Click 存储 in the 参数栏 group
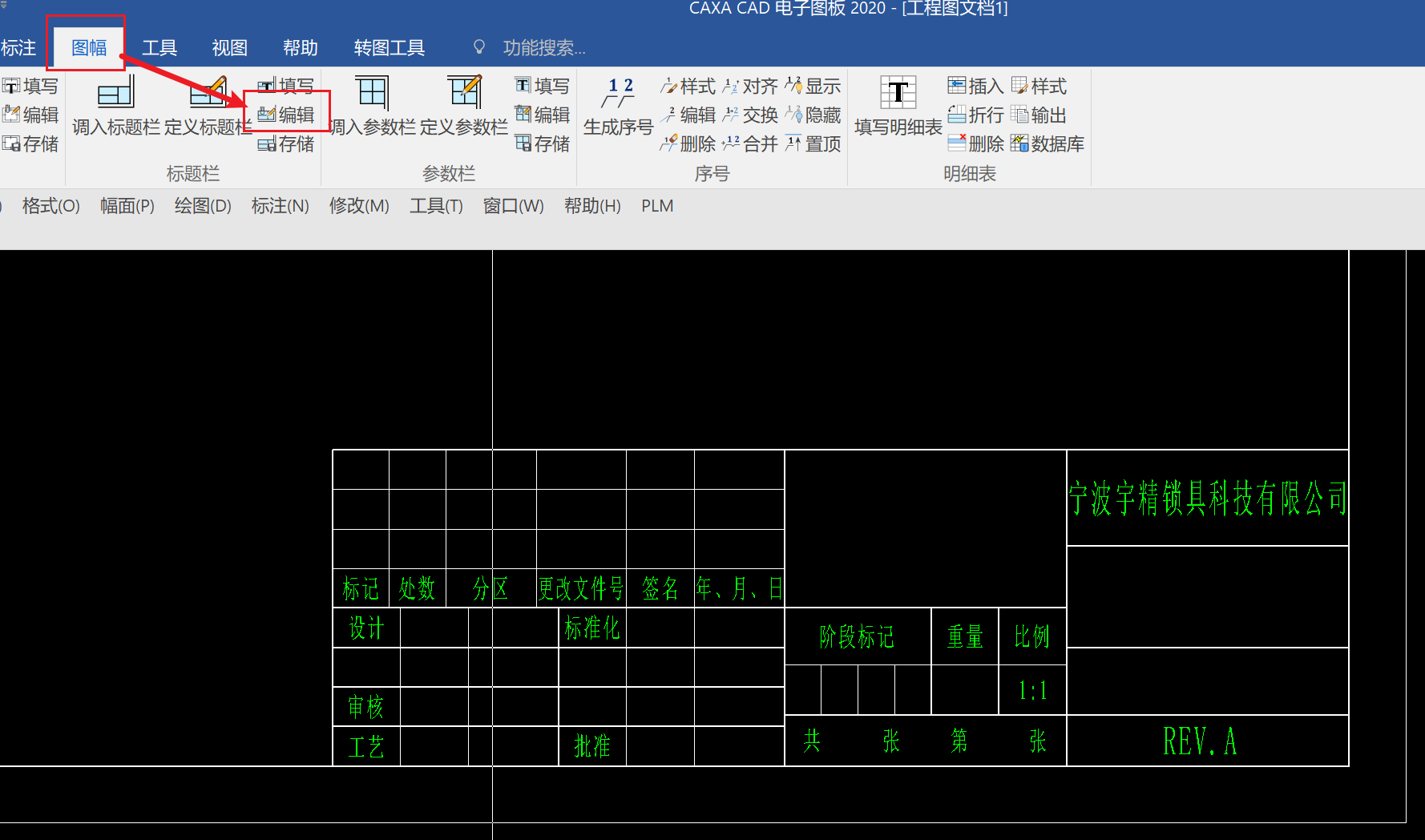Viewport: 1425px width, 840px height. (542, 143)
